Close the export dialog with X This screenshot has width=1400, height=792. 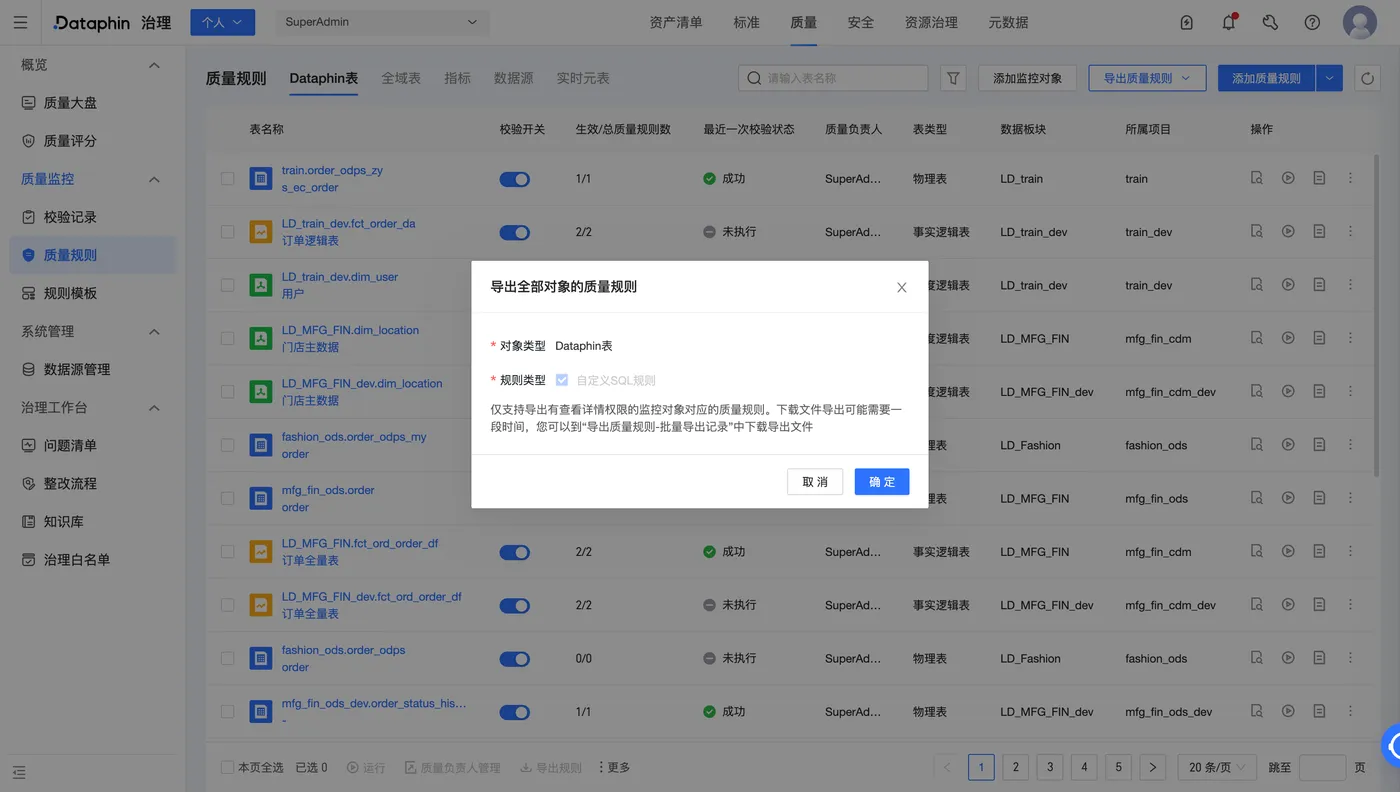[901, 287]
